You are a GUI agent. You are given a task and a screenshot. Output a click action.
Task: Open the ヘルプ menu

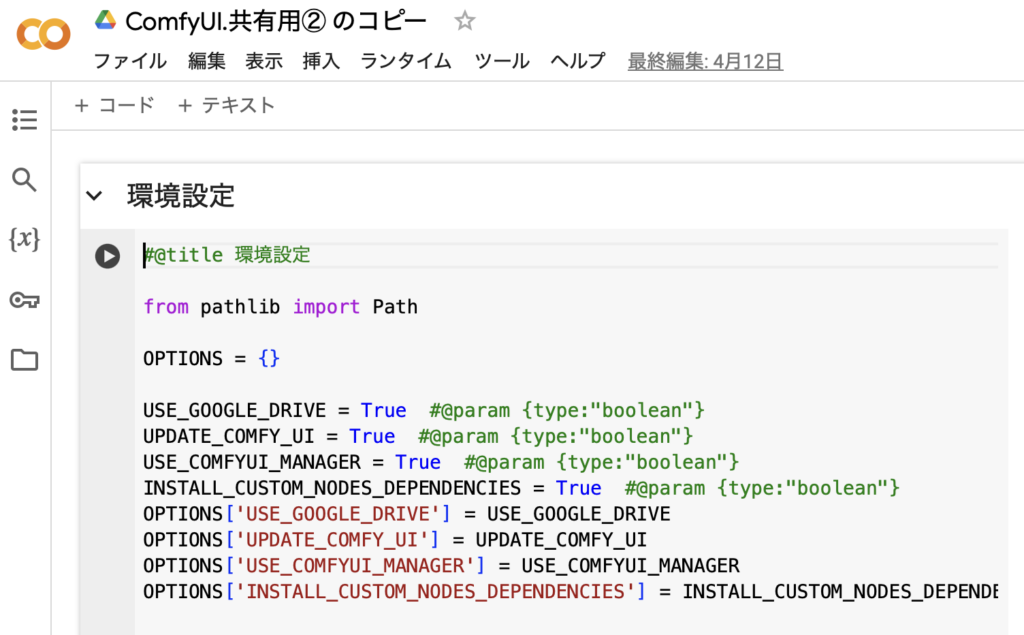[578, 61]
